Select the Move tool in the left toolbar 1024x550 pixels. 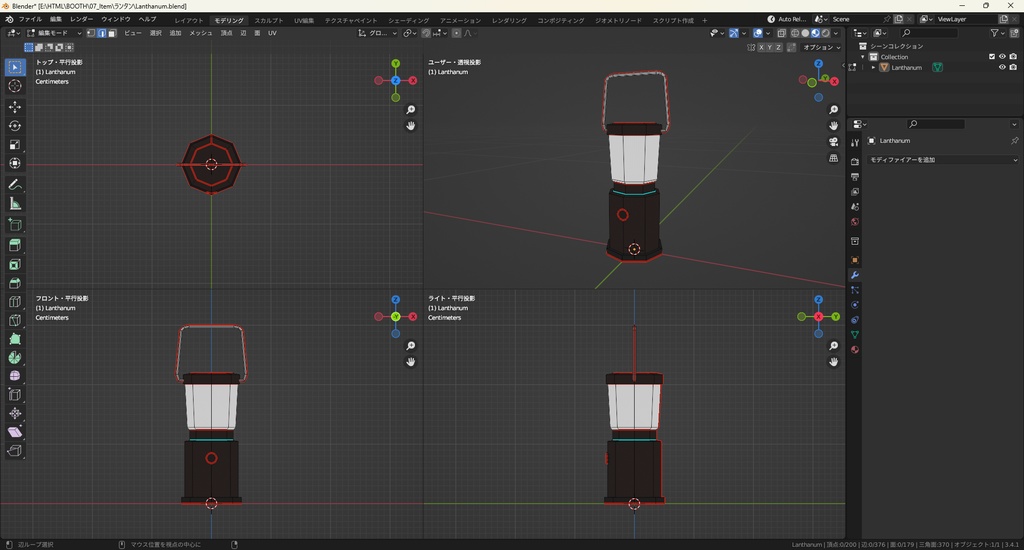(x=15, y=106)
